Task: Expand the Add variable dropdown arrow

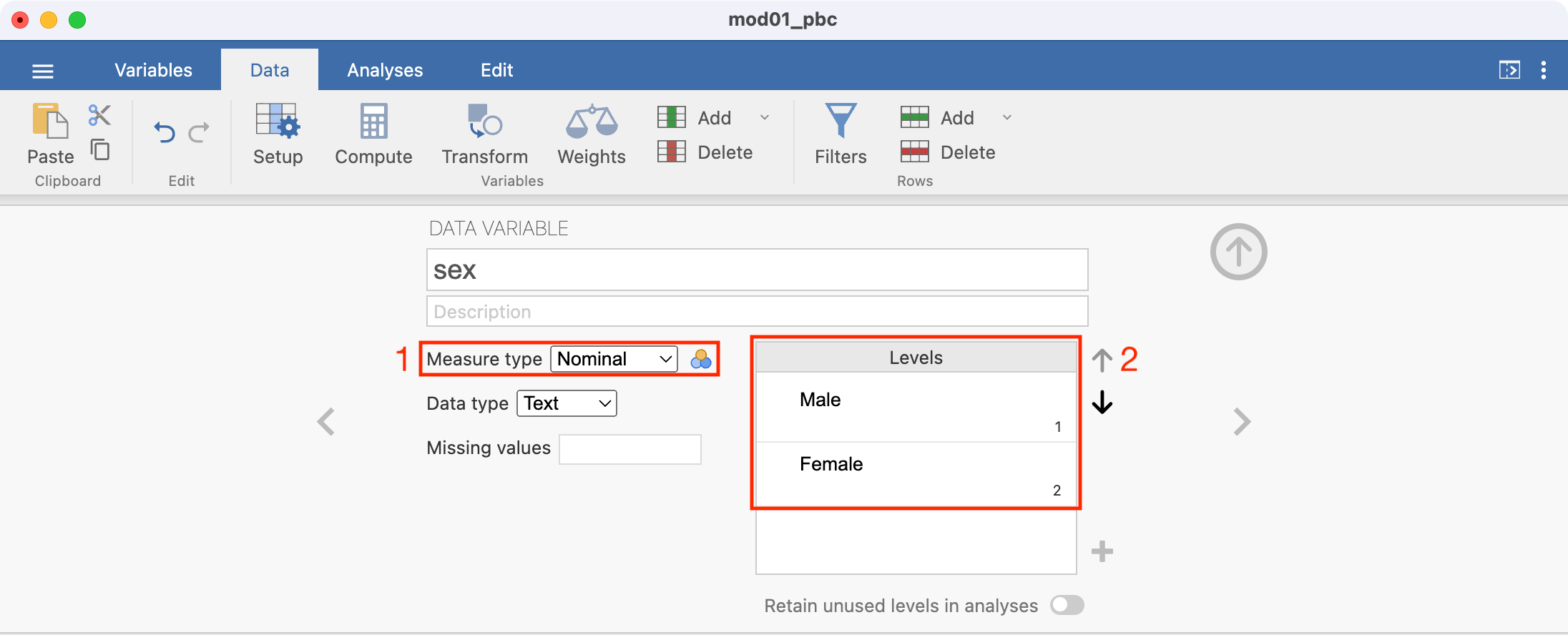Action: [765, 117]
